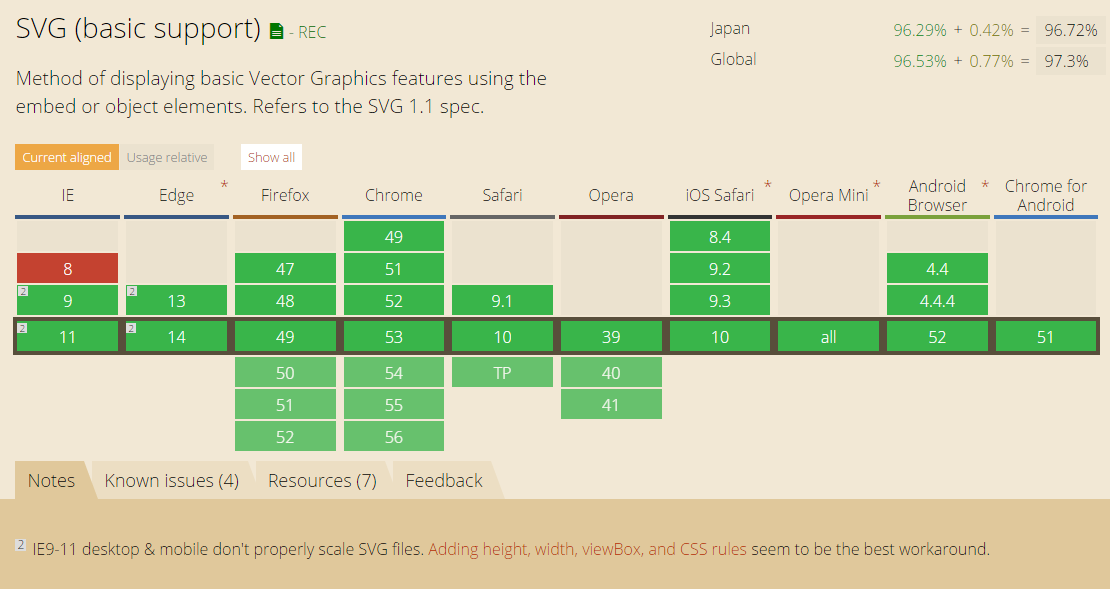Switch to the Feedback tab
The height and width of the screenshot is (589, 1110).
click(444, 481)
